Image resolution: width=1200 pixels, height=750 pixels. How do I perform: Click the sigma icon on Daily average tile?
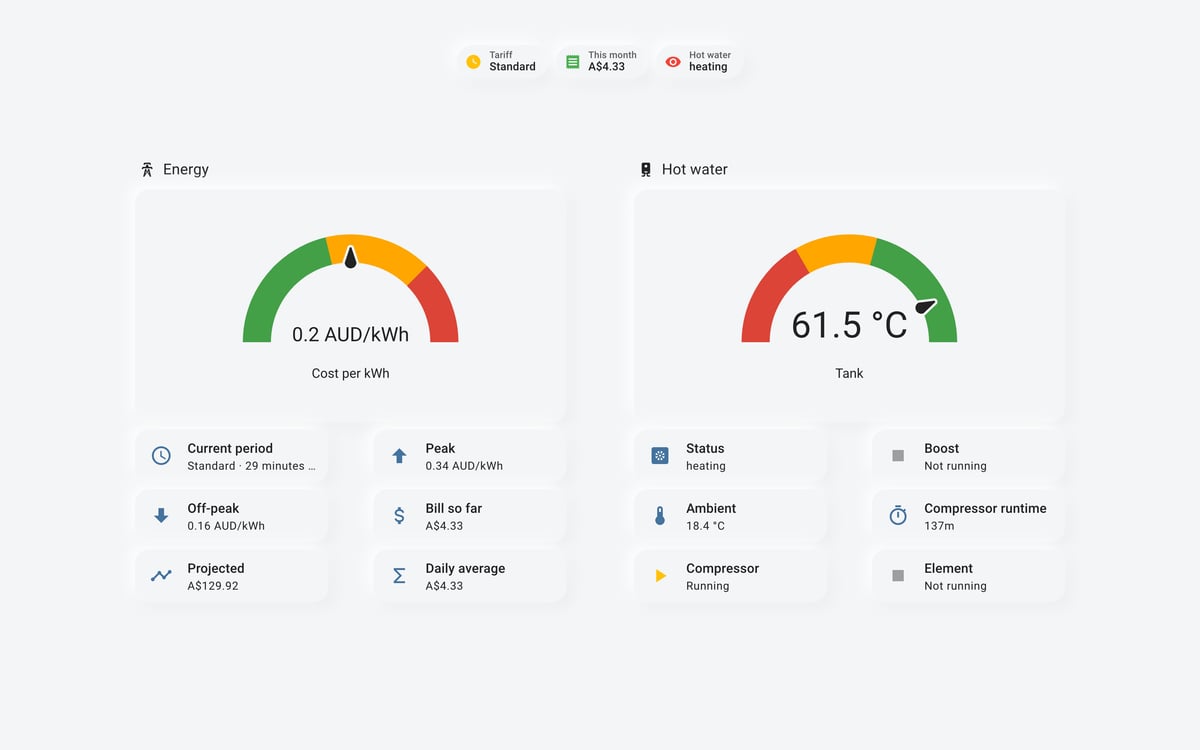(399, 576)
